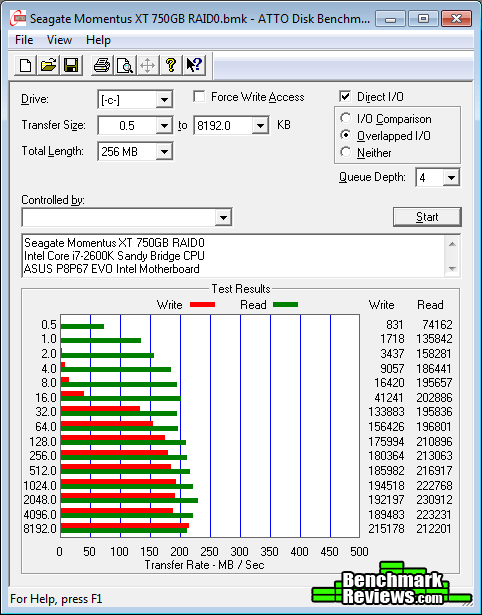Open the File menu

pyautogui.click(x=24, y=40)
